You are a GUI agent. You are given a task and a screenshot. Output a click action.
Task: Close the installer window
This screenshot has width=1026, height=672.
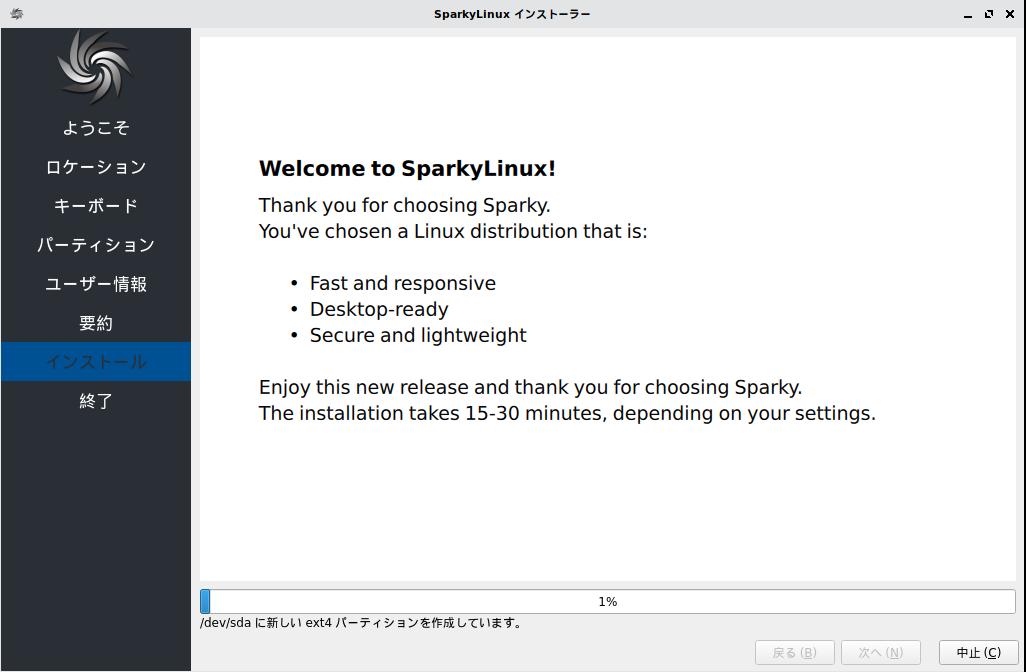tap(1010, 14)
